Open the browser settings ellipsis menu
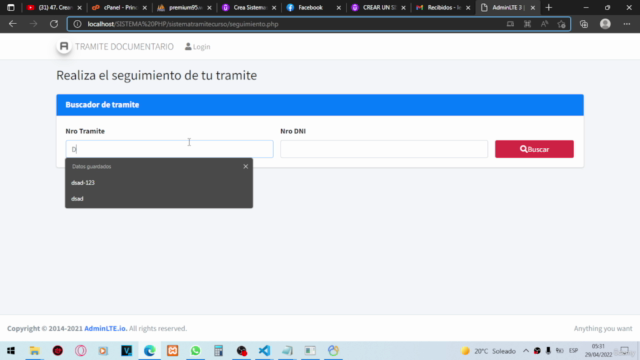 pyautogui.click(x=627, y=24)
